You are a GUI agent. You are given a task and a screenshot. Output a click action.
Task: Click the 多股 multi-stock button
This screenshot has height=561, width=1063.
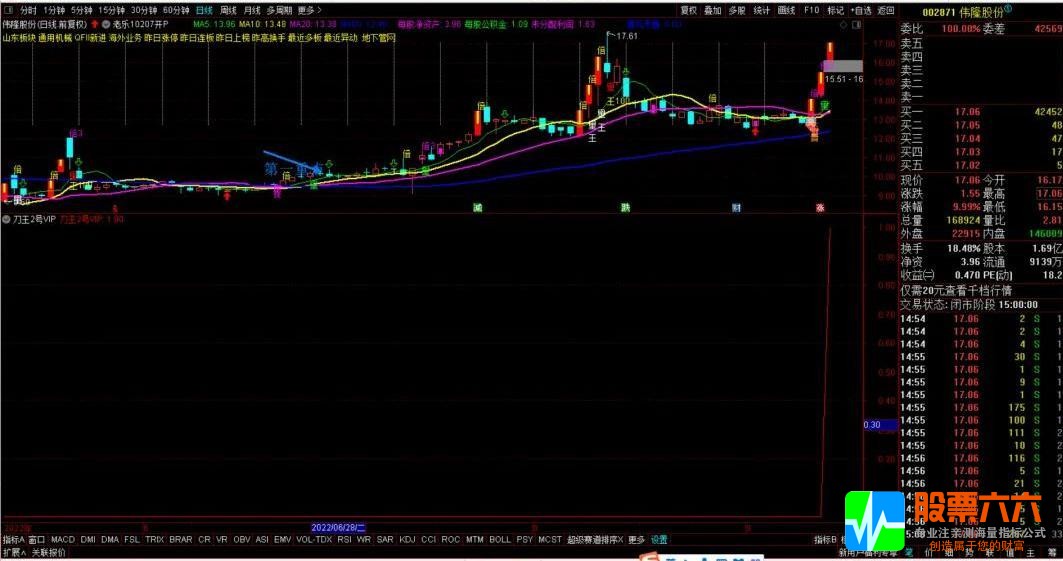[x=737, y=10]
